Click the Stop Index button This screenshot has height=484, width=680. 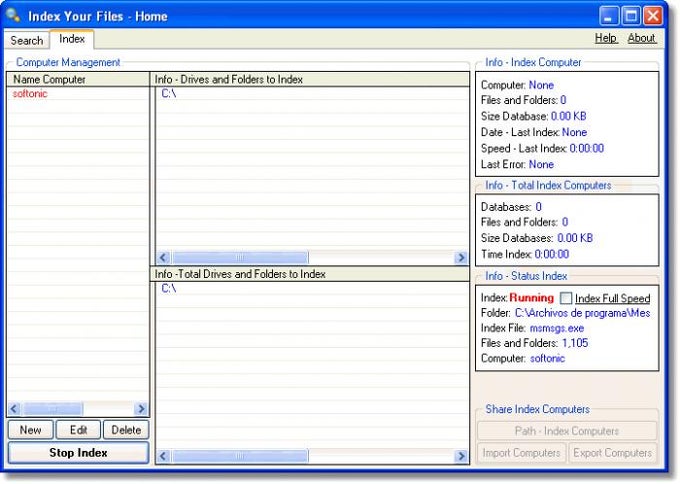78,453
